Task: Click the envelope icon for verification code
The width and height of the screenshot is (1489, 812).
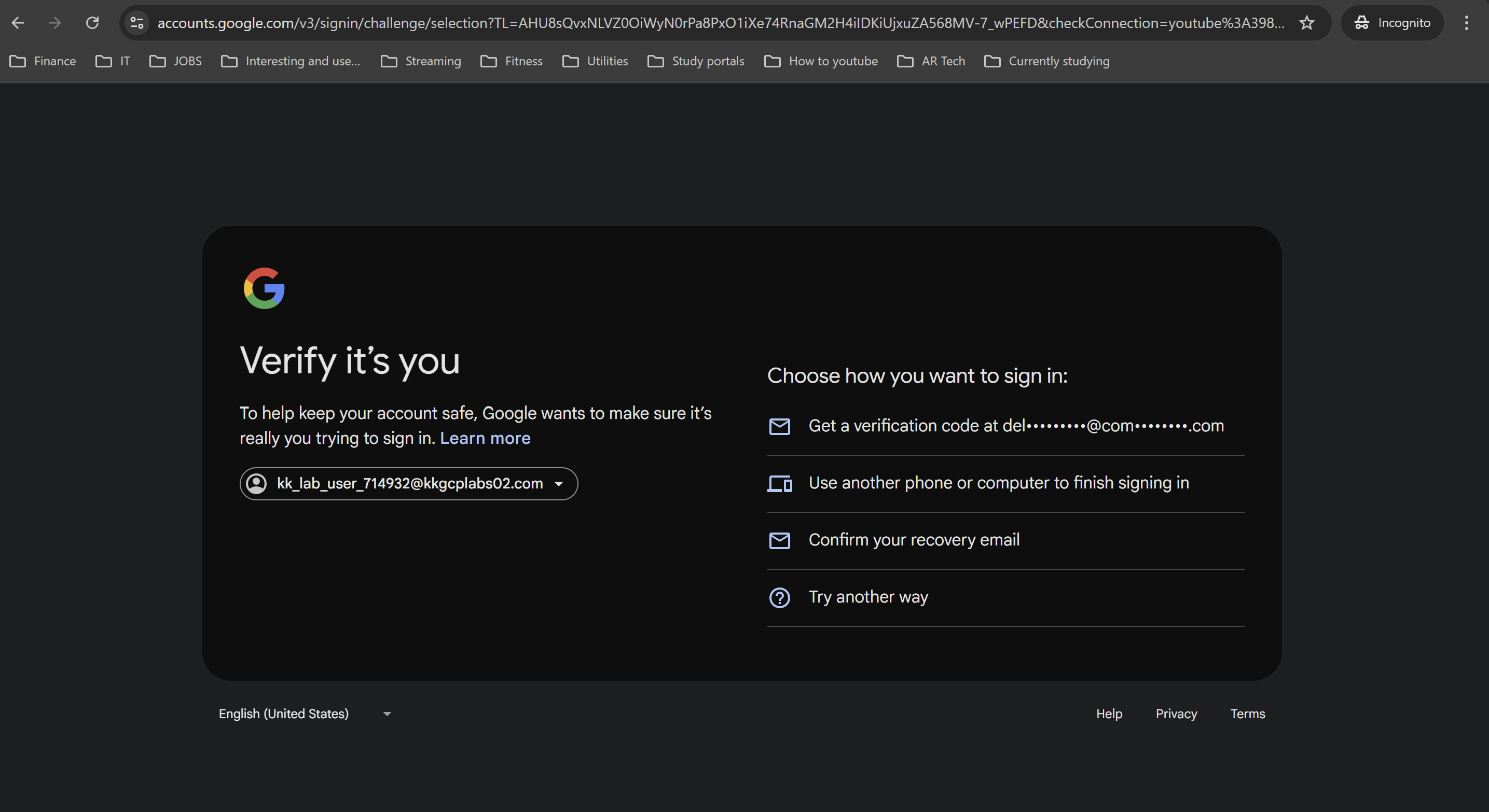Action: 779,426
